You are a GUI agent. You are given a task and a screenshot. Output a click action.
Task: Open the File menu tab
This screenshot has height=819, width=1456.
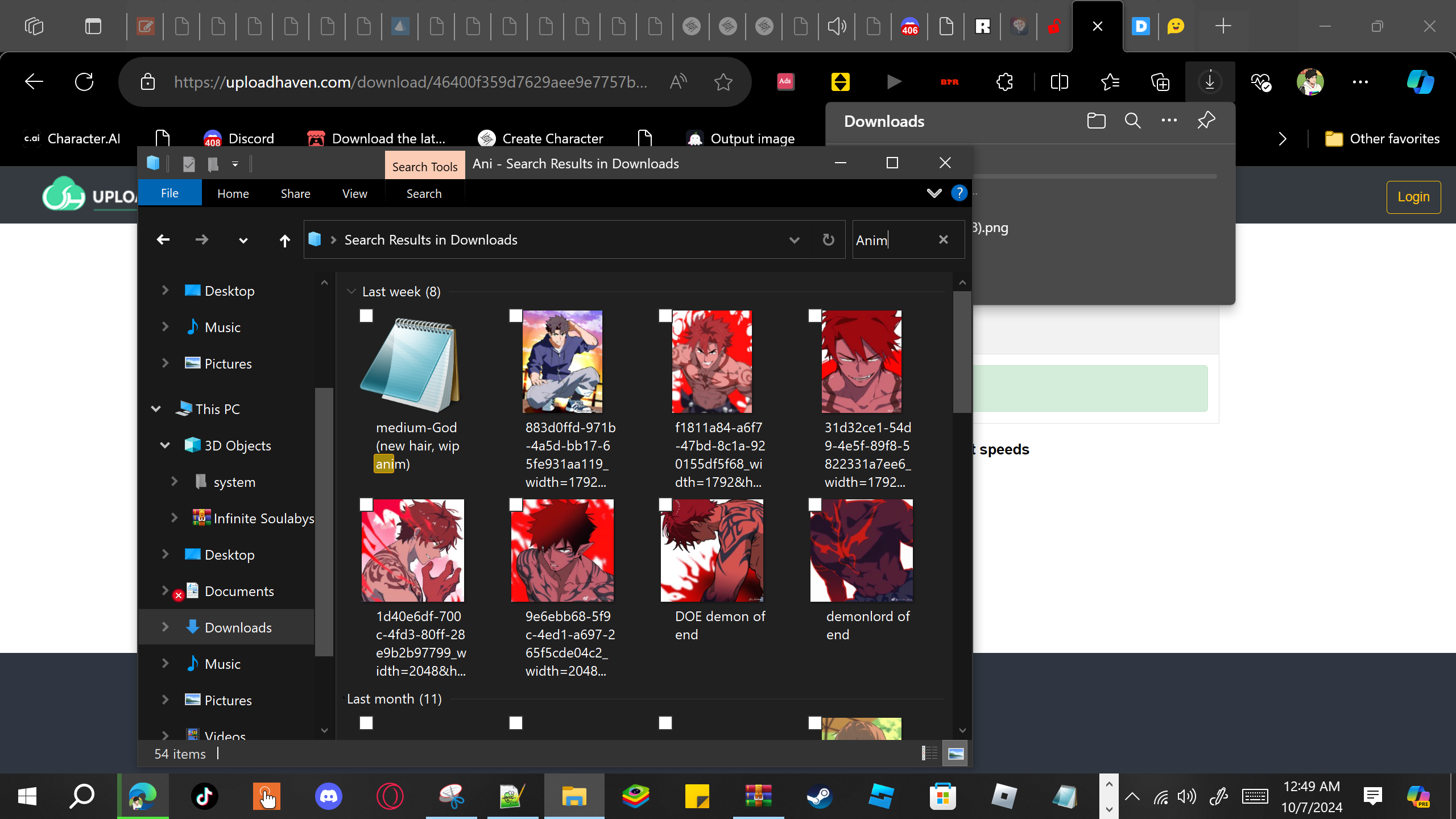(x=169, y=193)
